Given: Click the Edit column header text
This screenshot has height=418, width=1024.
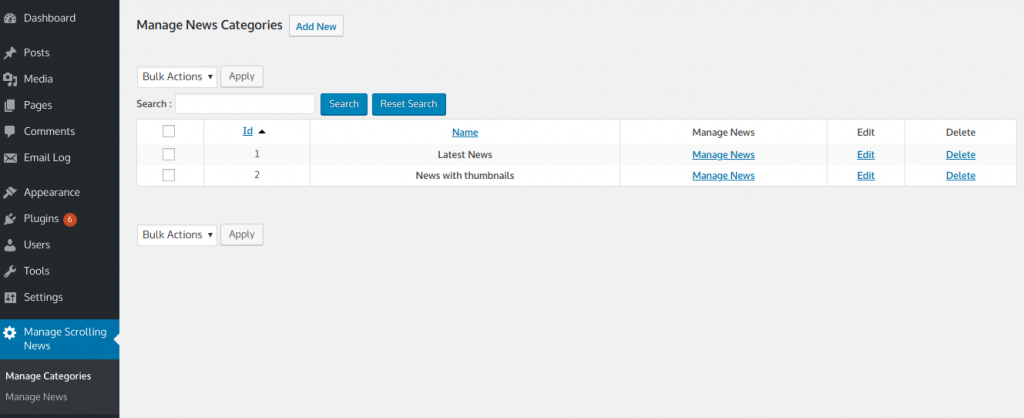Looking at the screenshot, I should pyautogui.click(x=866, y=133).
